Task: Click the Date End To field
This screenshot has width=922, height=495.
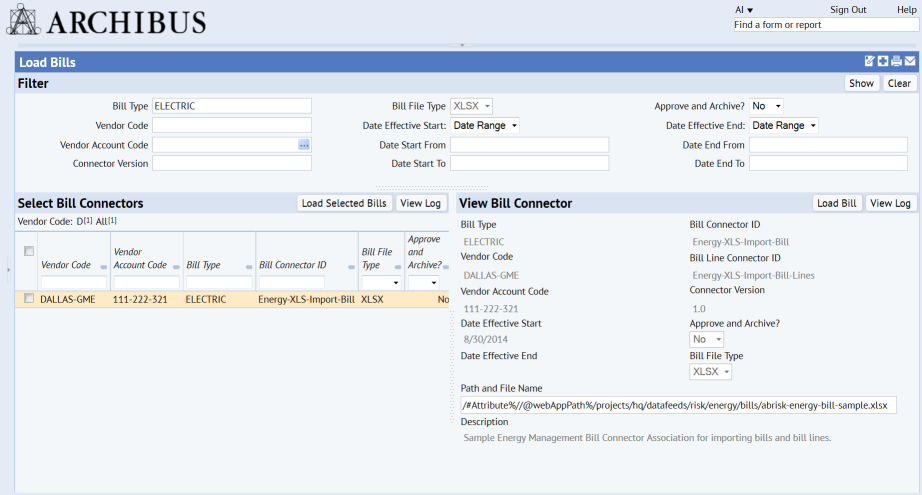Action: [x=829, y=163]
